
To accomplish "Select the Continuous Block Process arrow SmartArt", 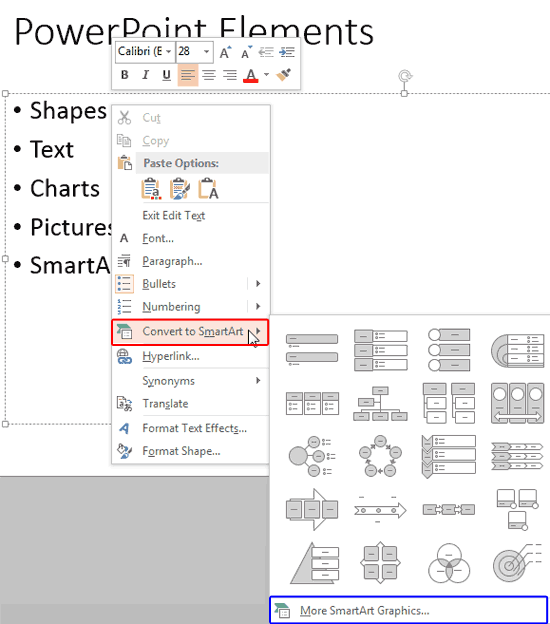I will (x=312, y=509).
